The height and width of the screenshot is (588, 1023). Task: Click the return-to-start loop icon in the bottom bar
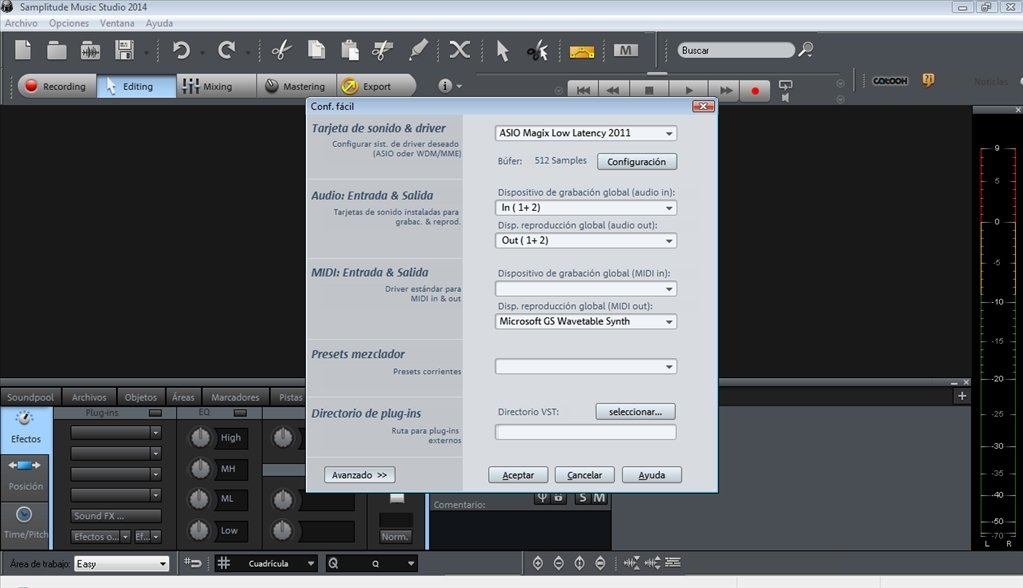192,563
